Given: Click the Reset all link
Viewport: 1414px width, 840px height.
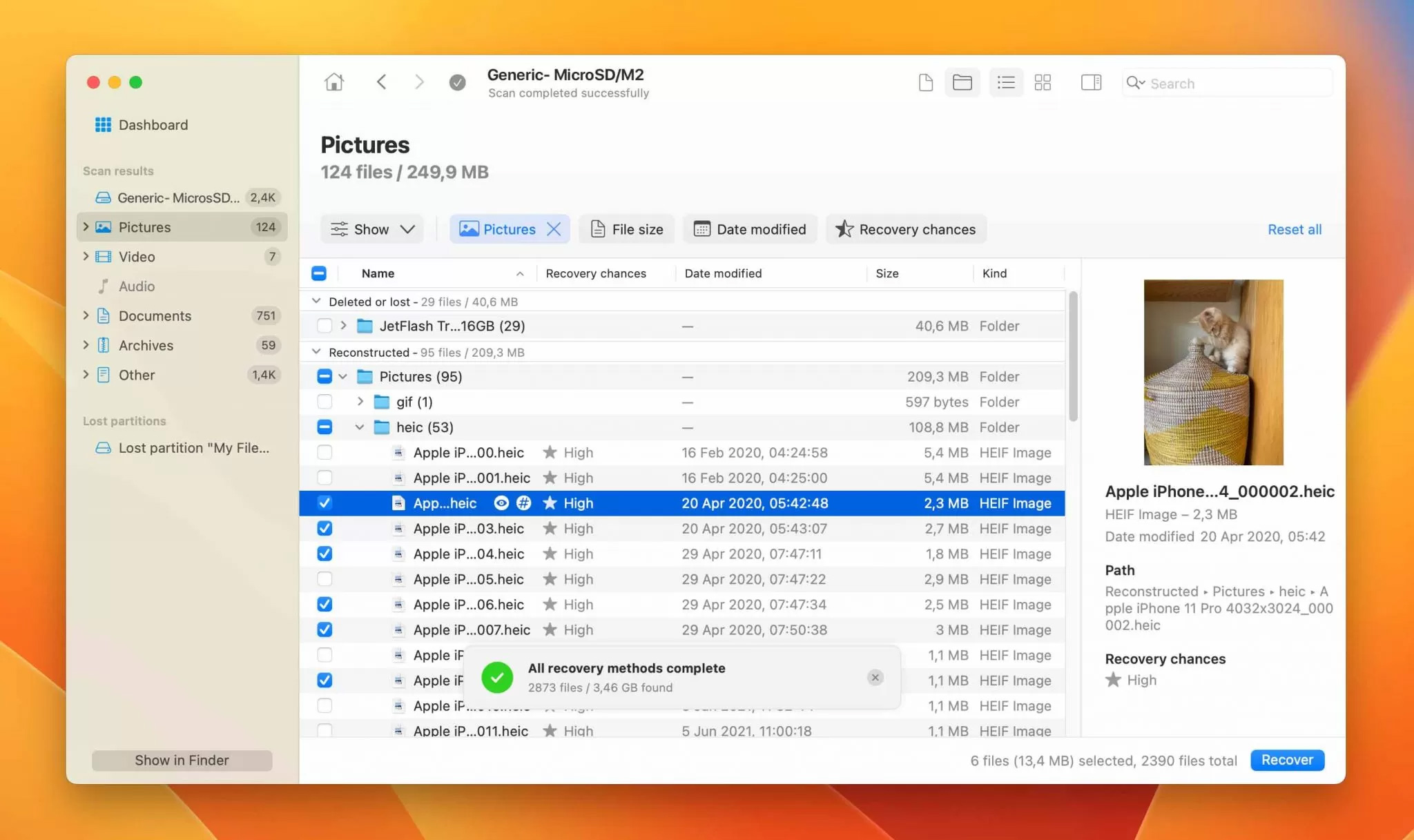Looking at the screenshot, I should 1295,229.
